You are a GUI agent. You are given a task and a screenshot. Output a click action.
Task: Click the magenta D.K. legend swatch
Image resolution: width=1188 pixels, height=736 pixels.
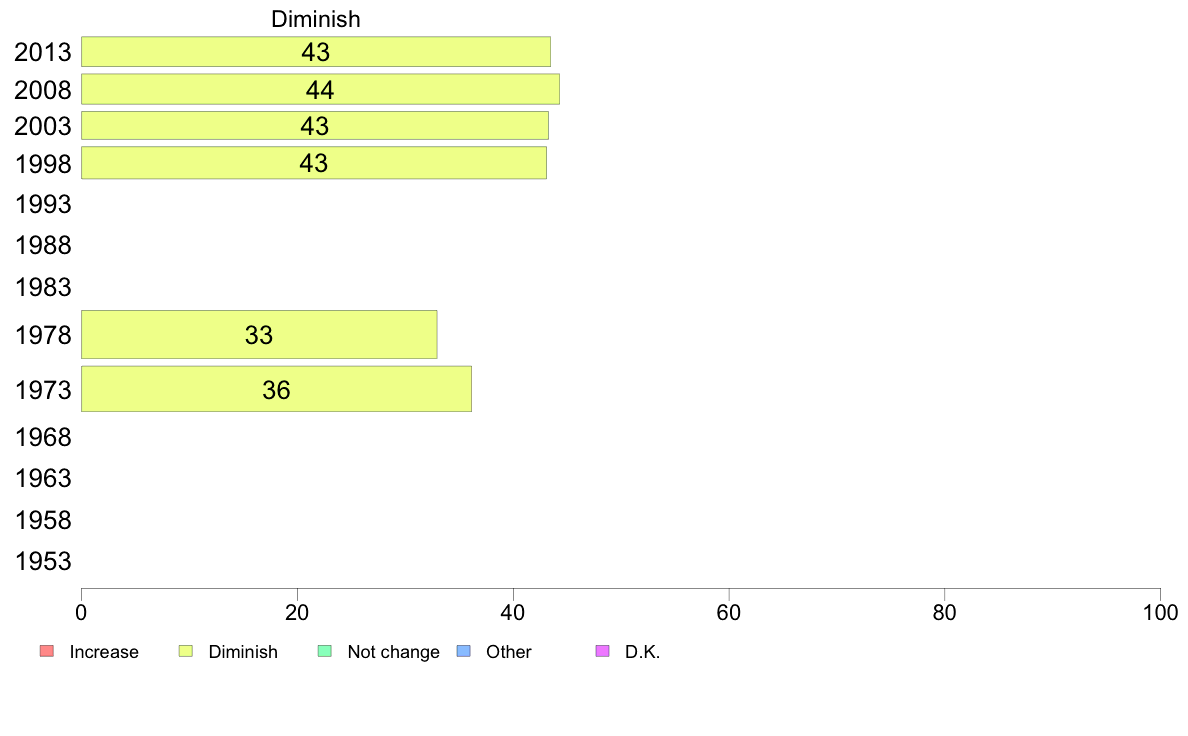[x=603, y=651]
